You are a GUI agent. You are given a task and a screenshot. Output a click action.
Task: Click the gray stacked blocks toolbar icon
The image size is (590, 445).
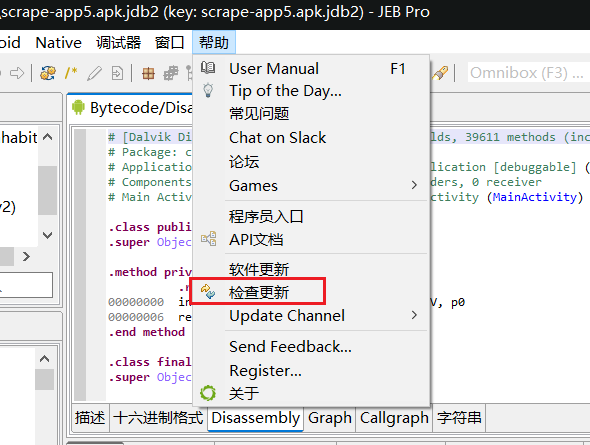[x=171, y=73]
